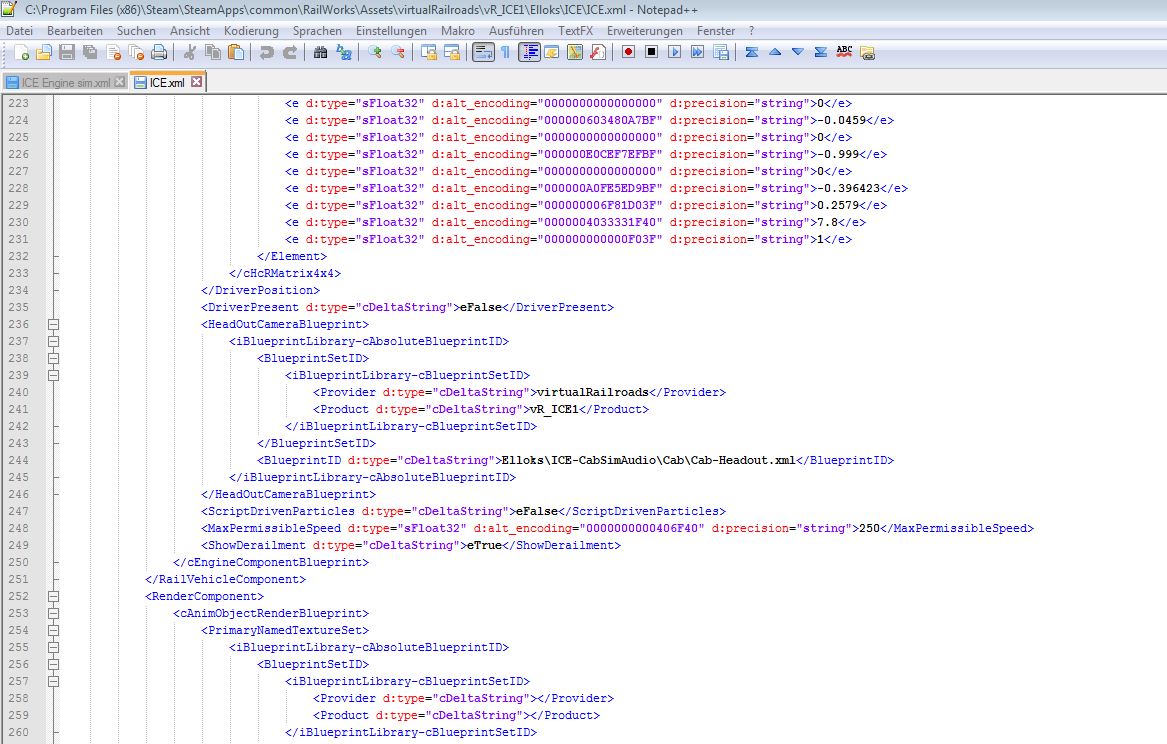Toggle show all characters pilcrow button
The height and width of the screenshot is (744, 1167).
tap(505, 52)
